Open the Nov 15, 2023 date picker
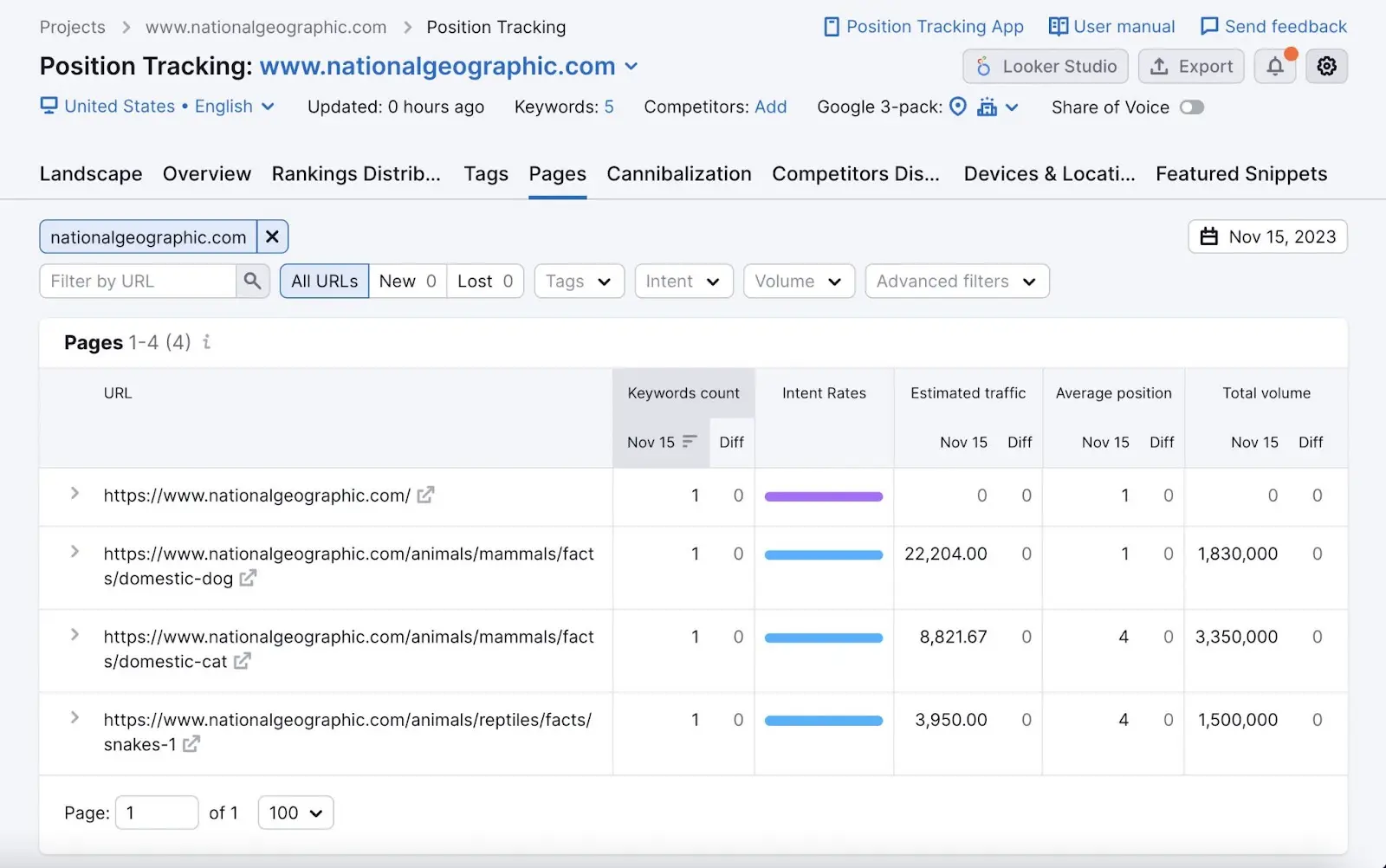This screenshot has height=868, width=1386. pos(1267,236)
